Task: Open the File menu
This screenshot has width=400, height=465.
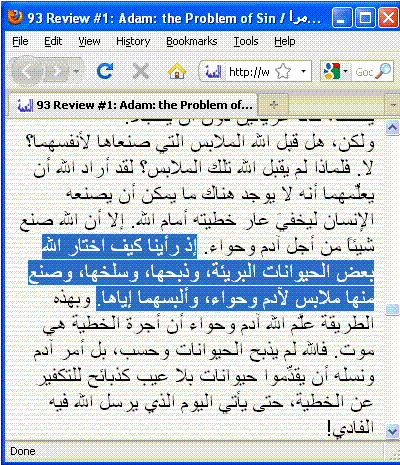Action: coord(20,41)
